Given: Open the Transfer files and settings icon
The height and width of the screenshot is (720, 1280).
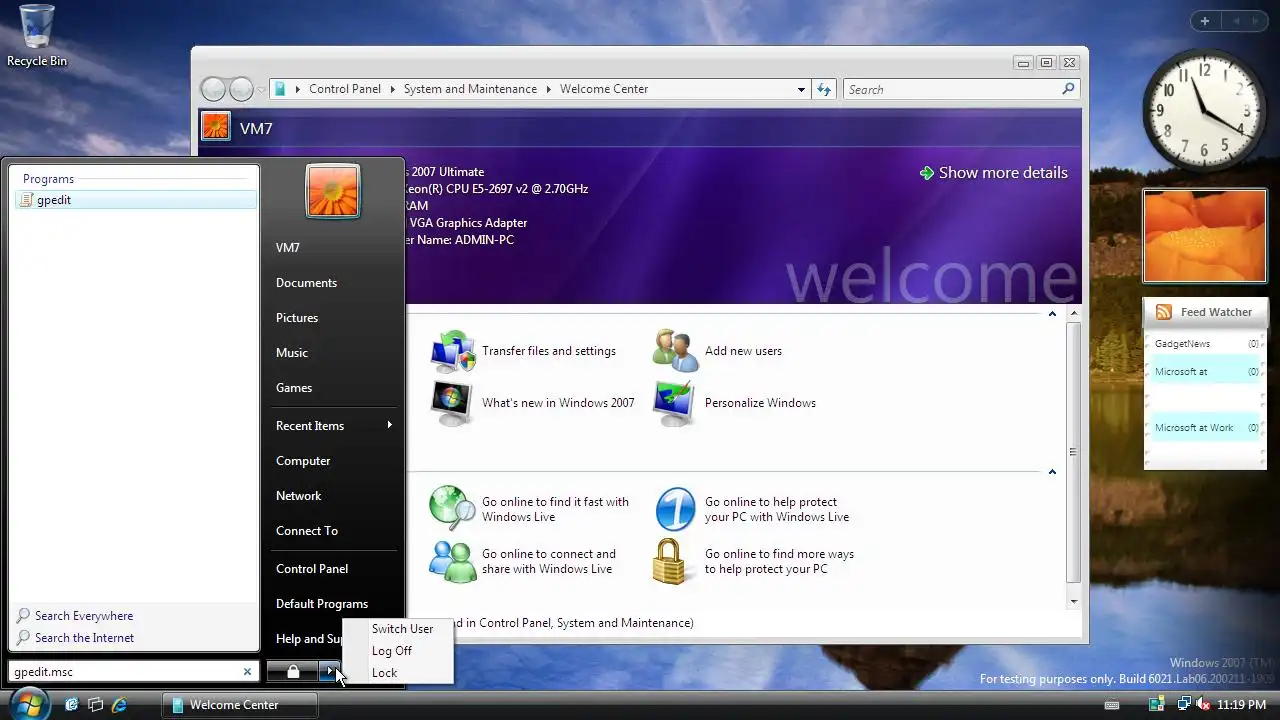Looking at the screenshot, I should (453, 351).
